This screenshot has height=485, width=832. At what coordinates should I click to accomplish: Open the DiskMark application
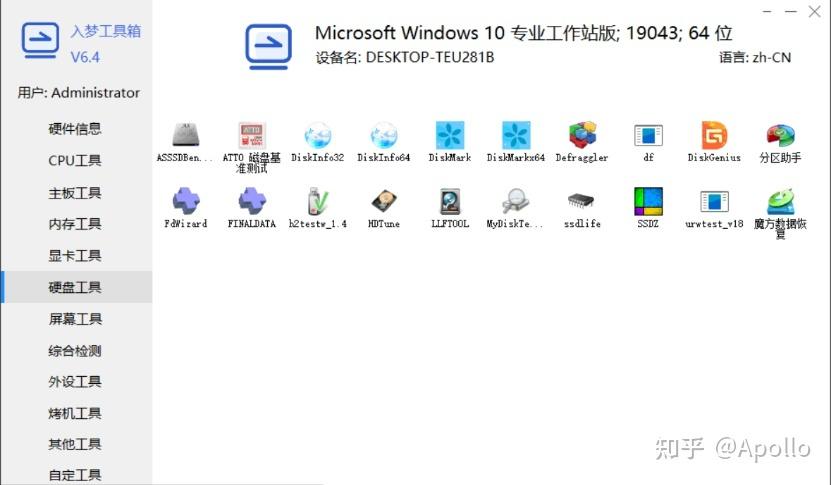pos(450,137)
